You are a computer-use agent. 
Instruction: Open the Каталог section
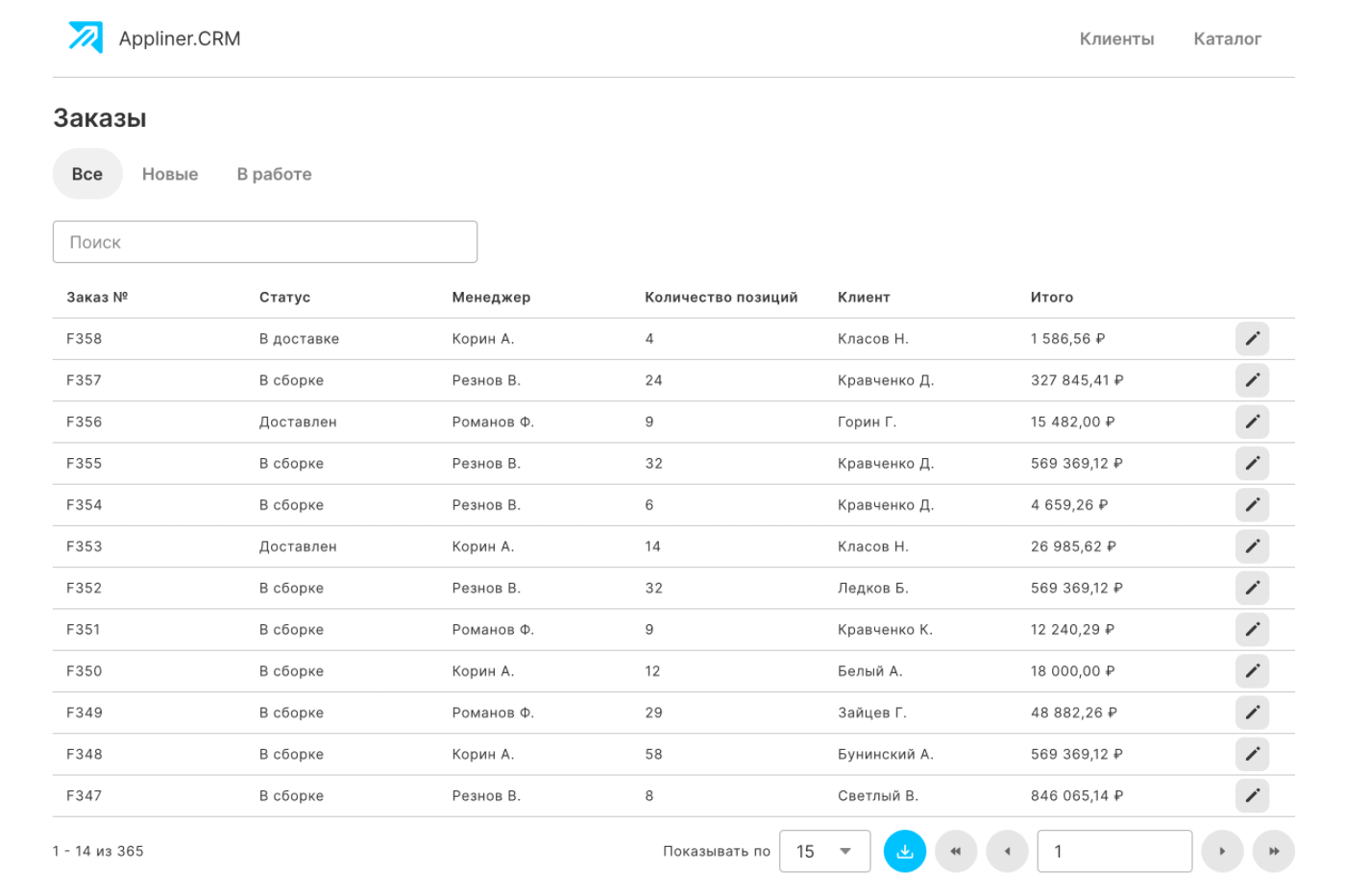coord(1227,39)
